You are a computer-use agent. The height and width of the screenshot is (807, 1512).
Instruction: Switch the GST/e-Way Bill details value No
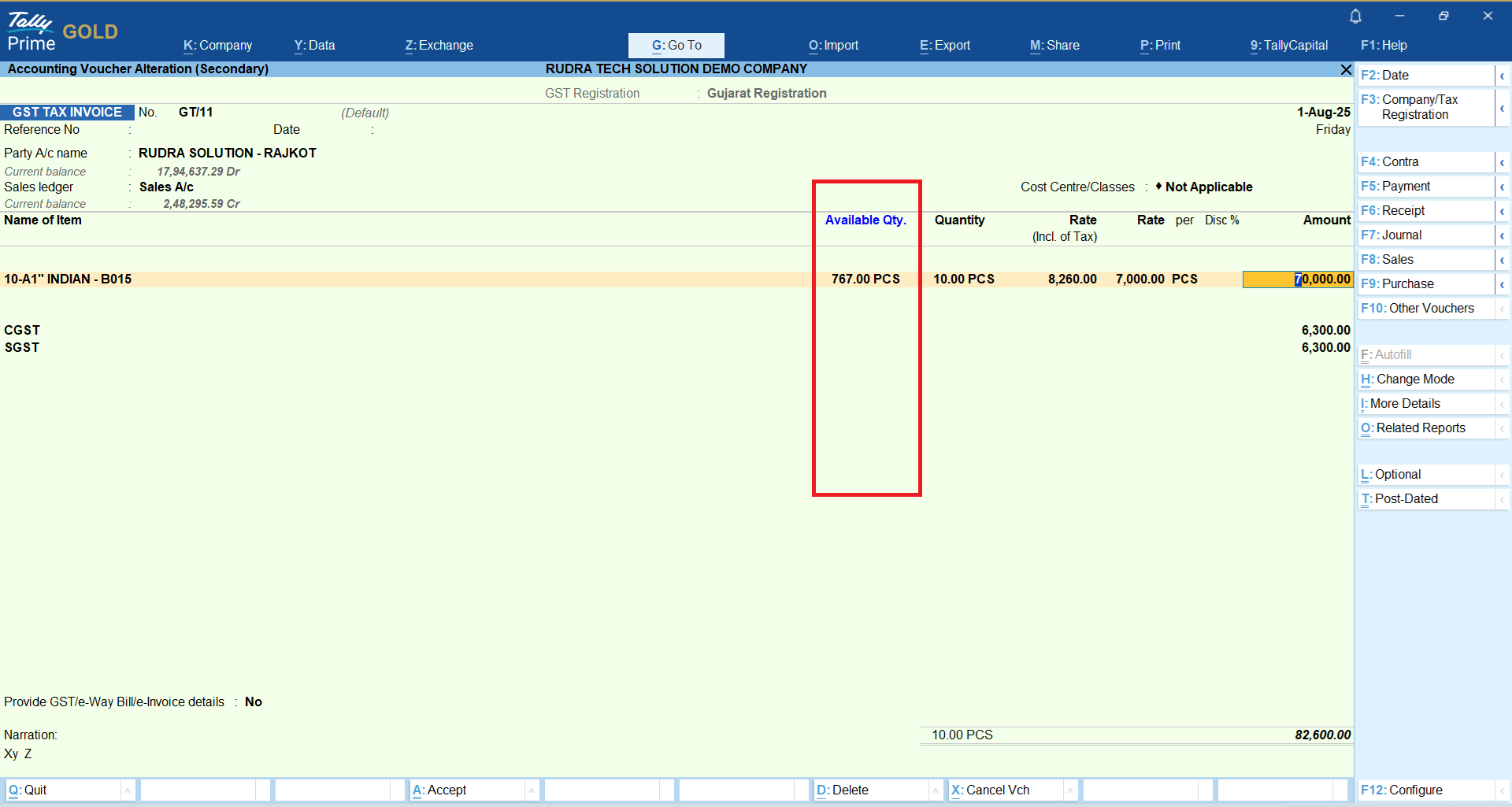click(253, 701)
